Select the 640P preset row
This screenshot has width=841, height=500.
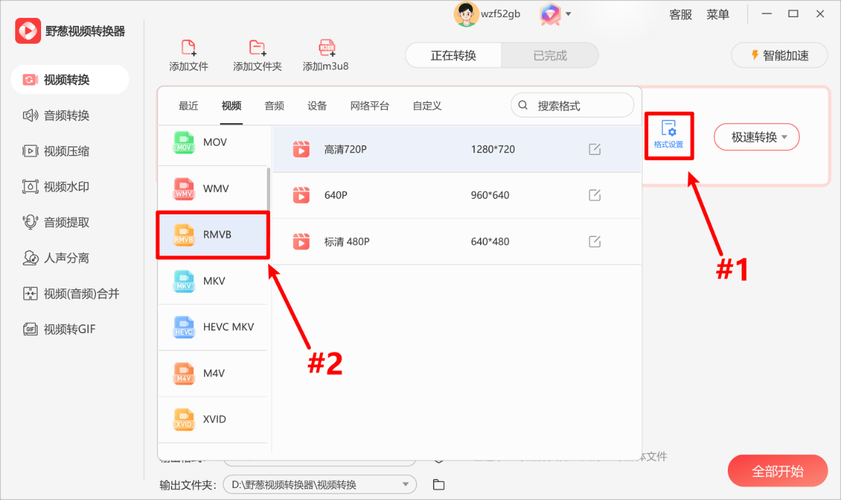pyautogui.click(x=457, y=195)
